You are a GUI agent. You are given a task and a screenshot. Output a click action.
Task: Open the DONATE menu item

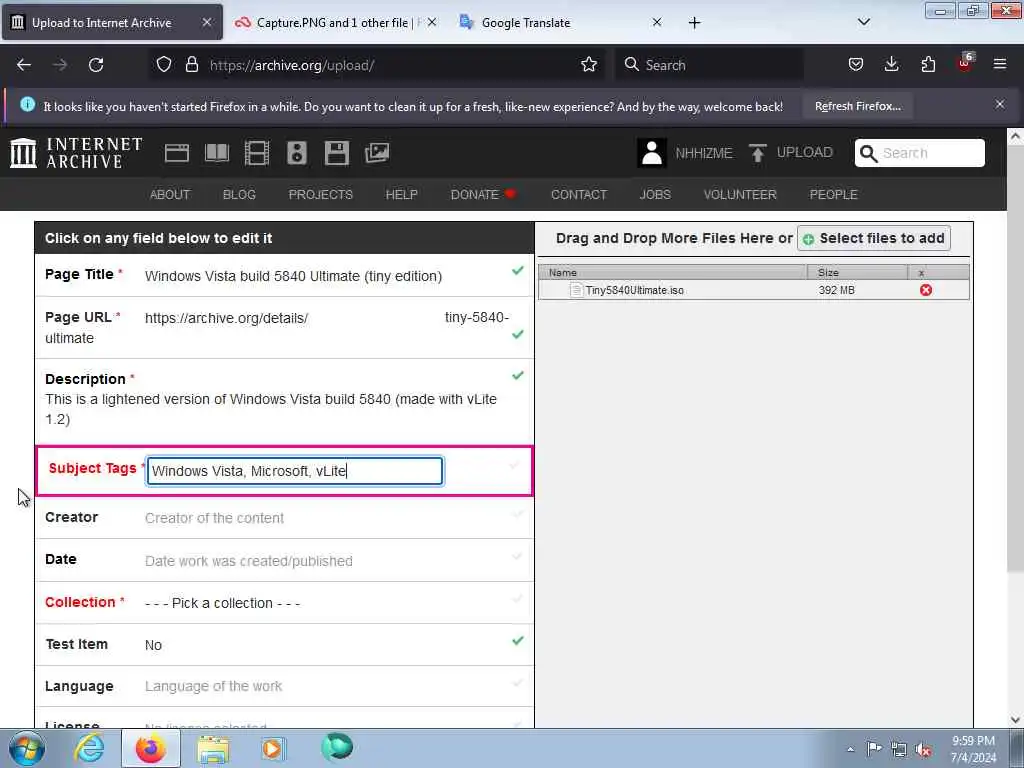click(483, 195)
